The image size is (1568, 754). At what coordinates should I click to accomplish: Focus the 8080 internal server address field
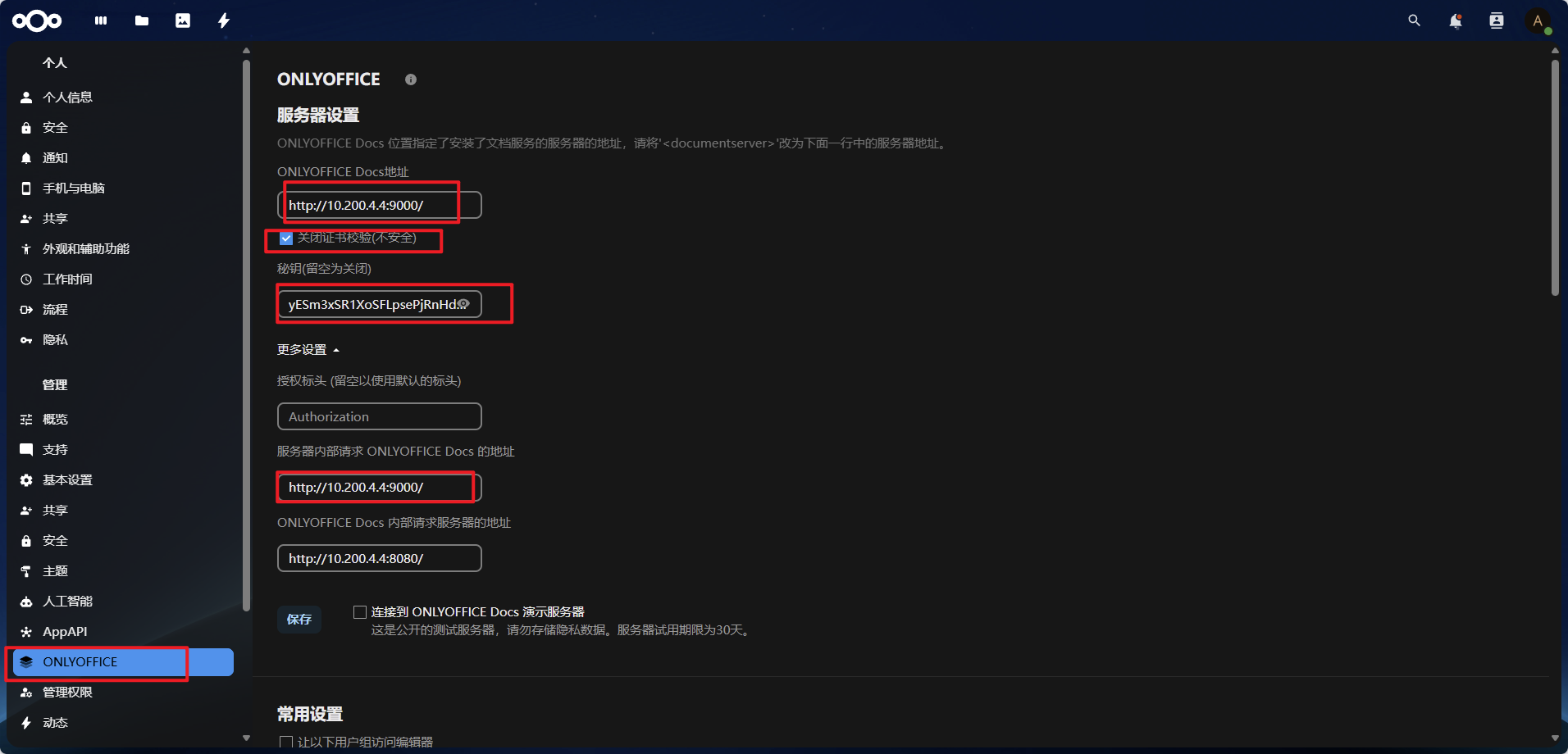(x=380, y=558)
